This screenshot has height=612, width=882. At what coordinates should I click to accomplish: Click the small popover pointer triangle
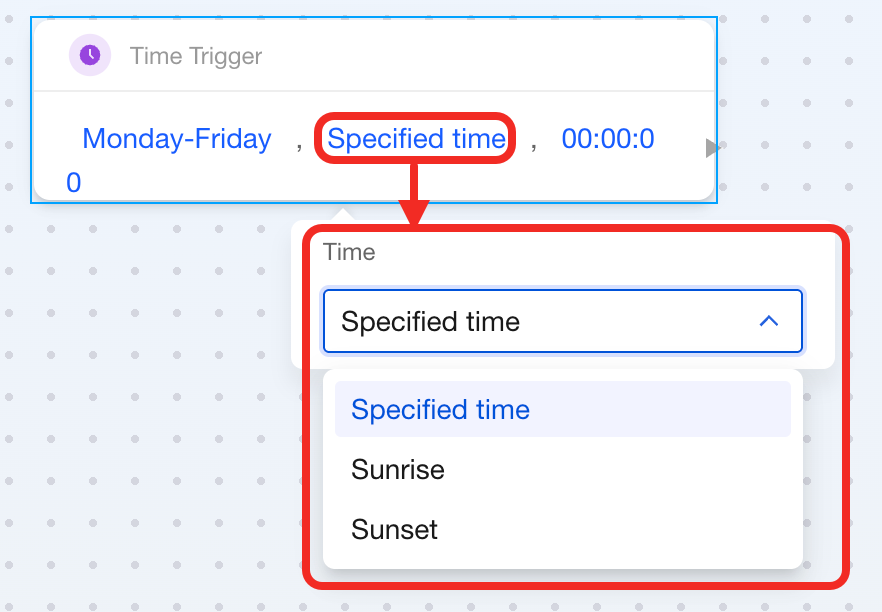coord(343,213)
